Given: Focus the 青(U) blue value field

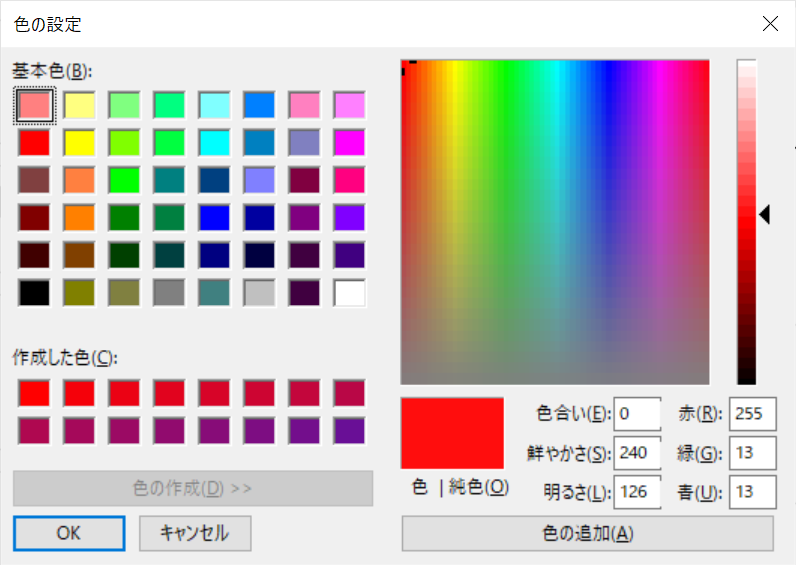Looking at the screenshot, I should coord(753,492).
